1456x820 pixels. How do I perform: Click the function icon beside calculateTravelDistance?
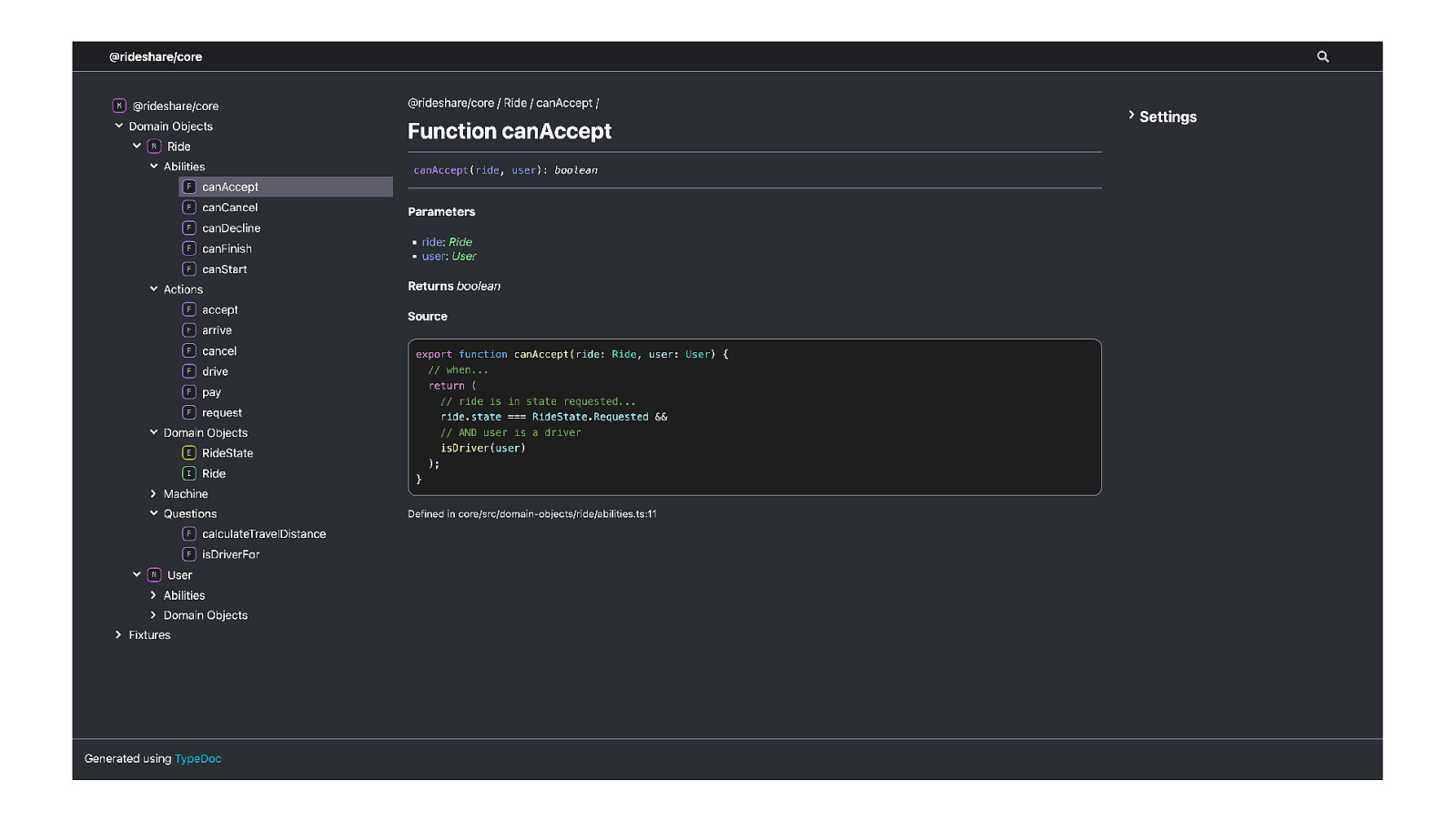click(x=189, y=534)
